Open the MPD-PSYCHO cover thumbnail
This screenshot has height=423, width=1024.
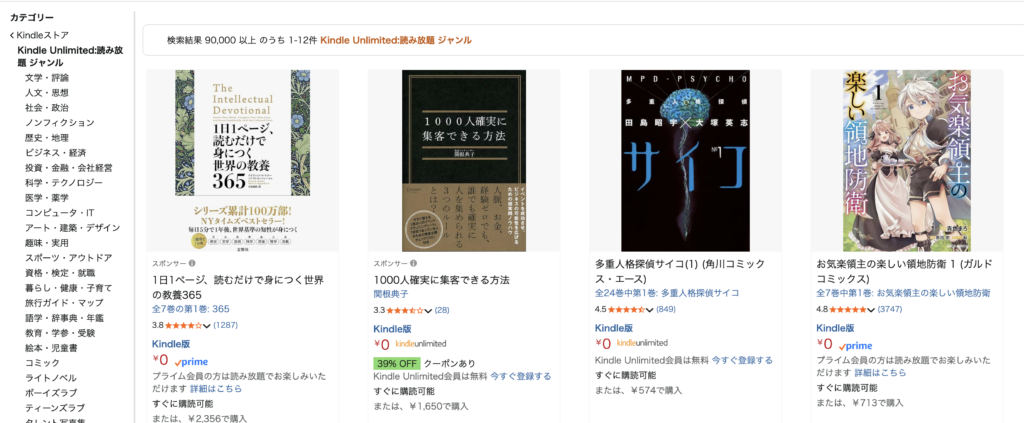[x=685, y=161]
